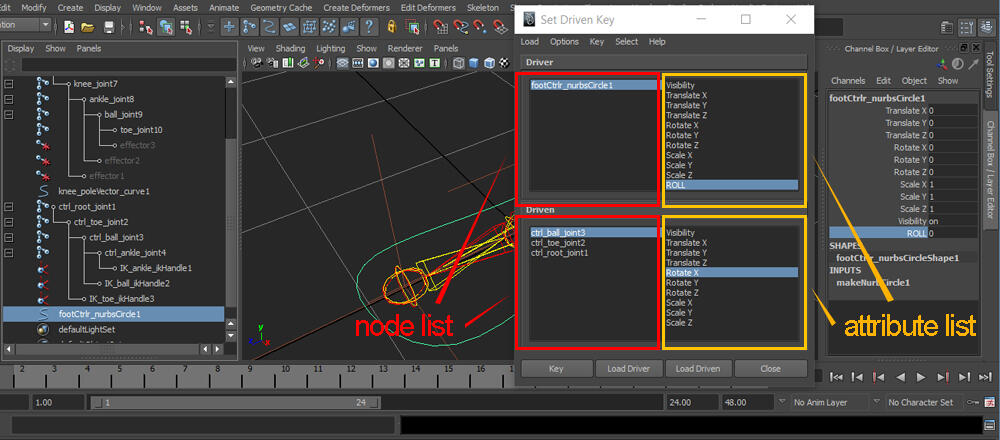
Task: Open the menu set dropdown
Action: (x=45, y=25)
